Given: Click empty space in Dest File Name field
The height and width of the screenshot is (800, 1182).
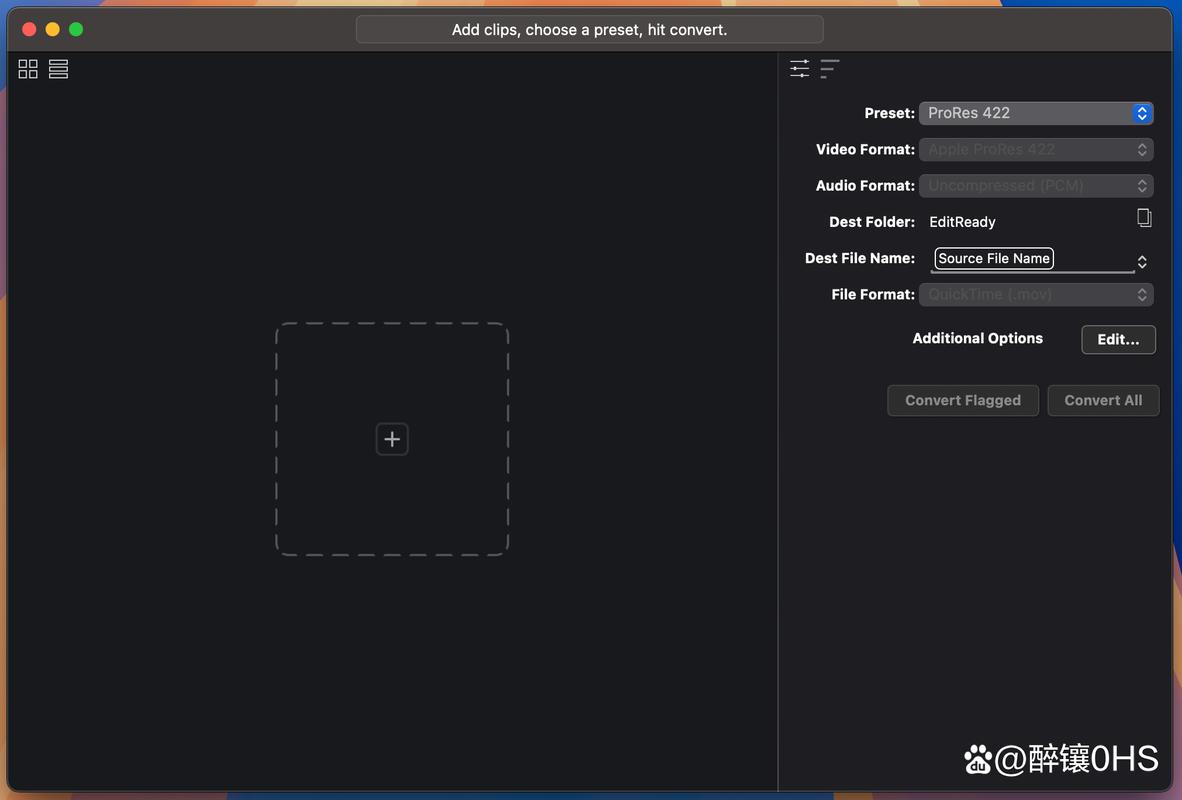Looking at the screenshot, I should (x=1093, y=259).
